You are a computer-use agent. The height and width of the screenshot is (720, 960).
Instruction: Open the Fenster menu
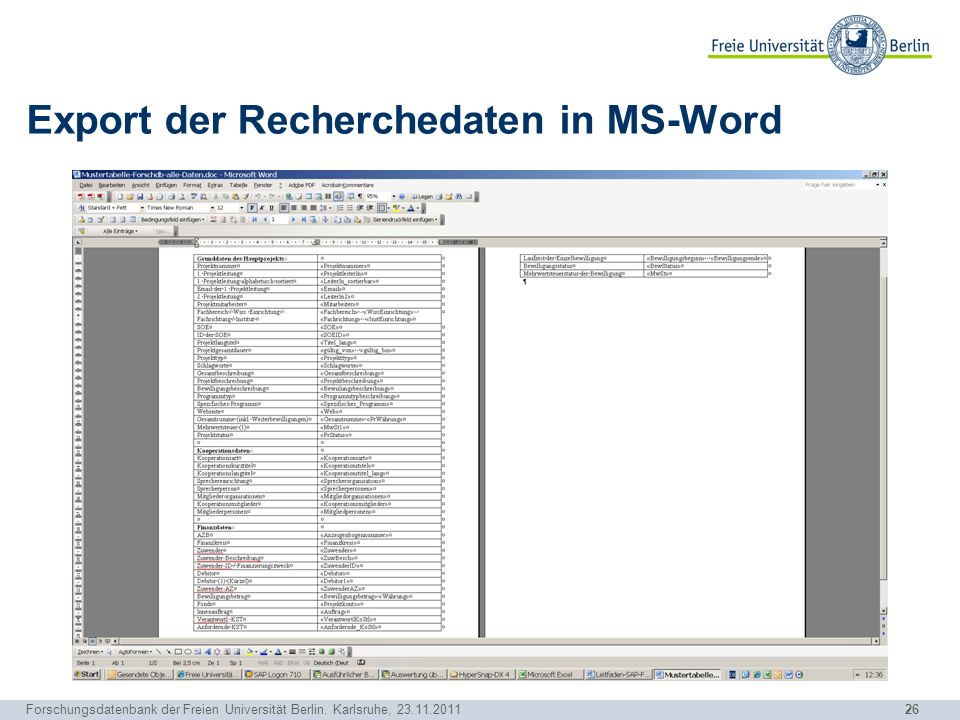[x=263, y=185]
